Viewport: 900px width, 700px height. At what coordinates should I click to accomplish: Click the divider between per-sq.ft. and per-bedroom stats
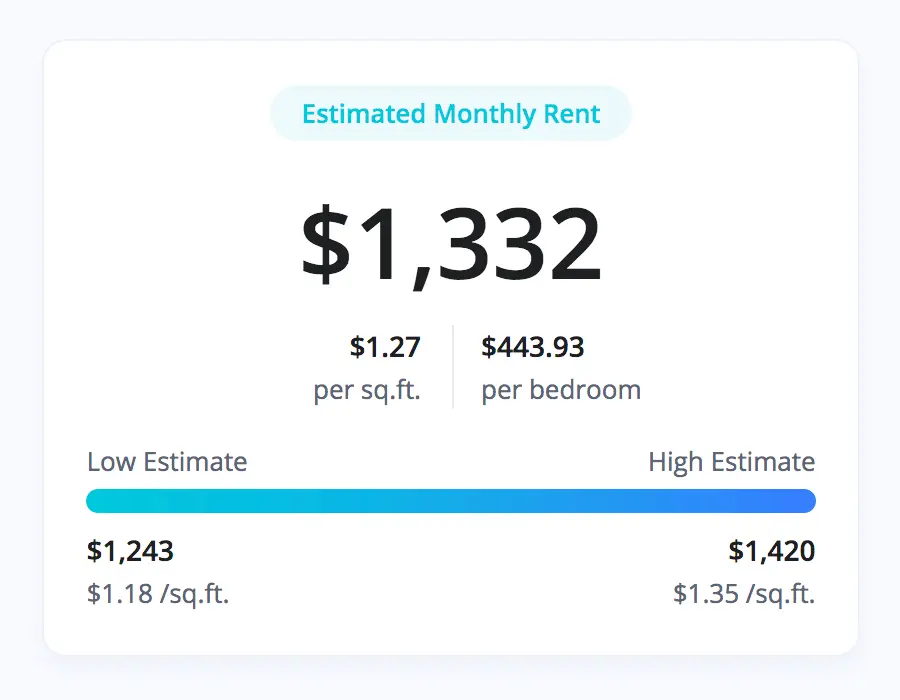[x=455, y=365]
